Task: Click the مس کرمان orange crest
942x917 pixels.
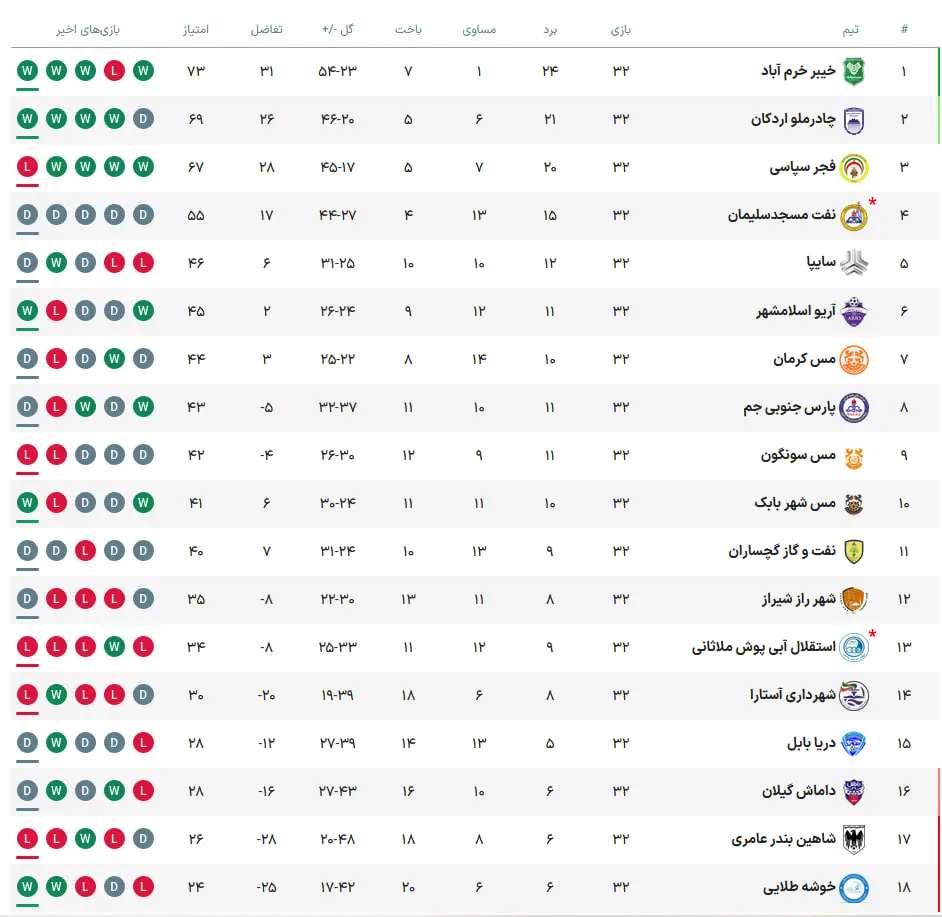Action: pos(853,359)
